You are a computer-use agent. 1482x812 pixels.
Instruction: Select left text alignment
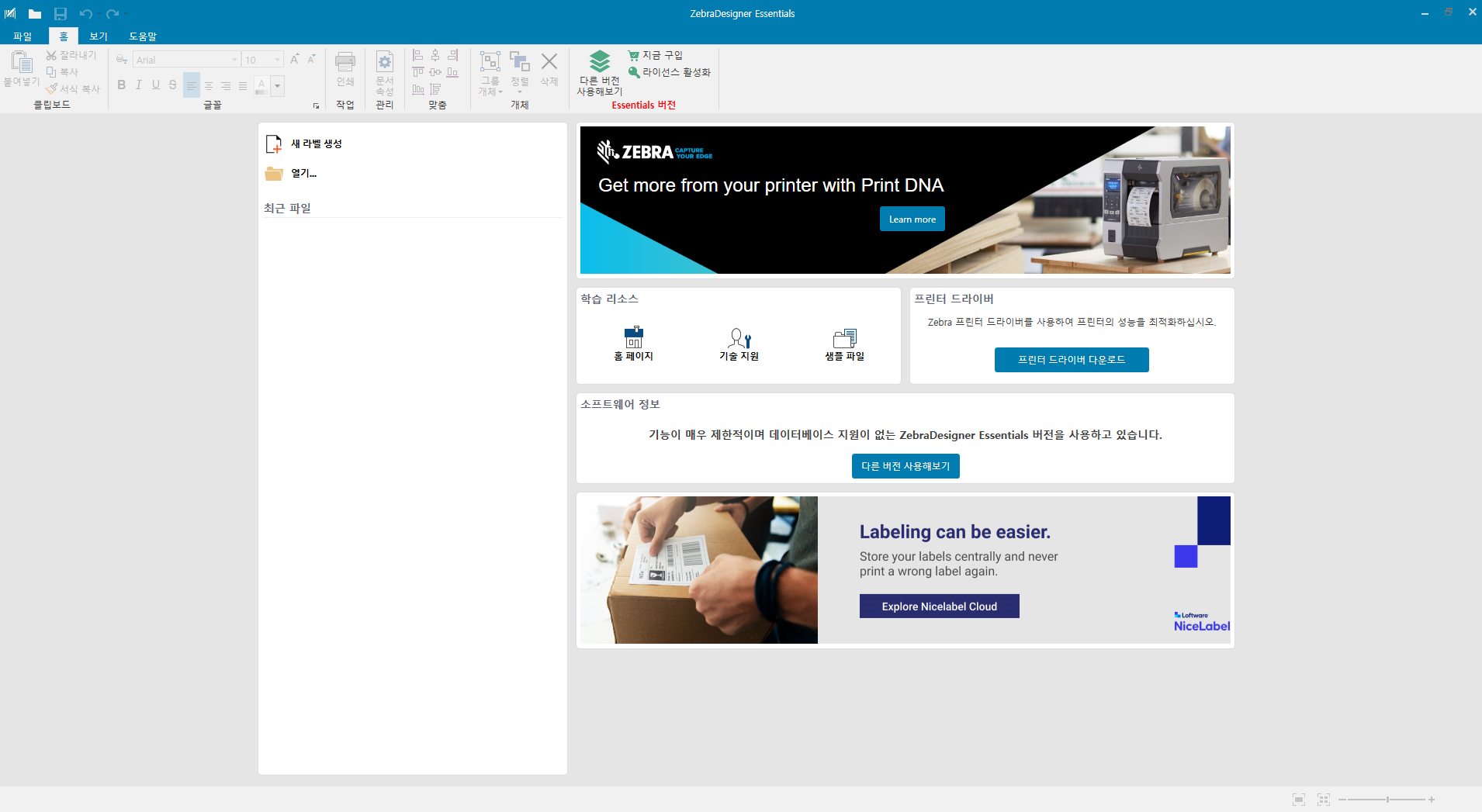pos(192,85)
